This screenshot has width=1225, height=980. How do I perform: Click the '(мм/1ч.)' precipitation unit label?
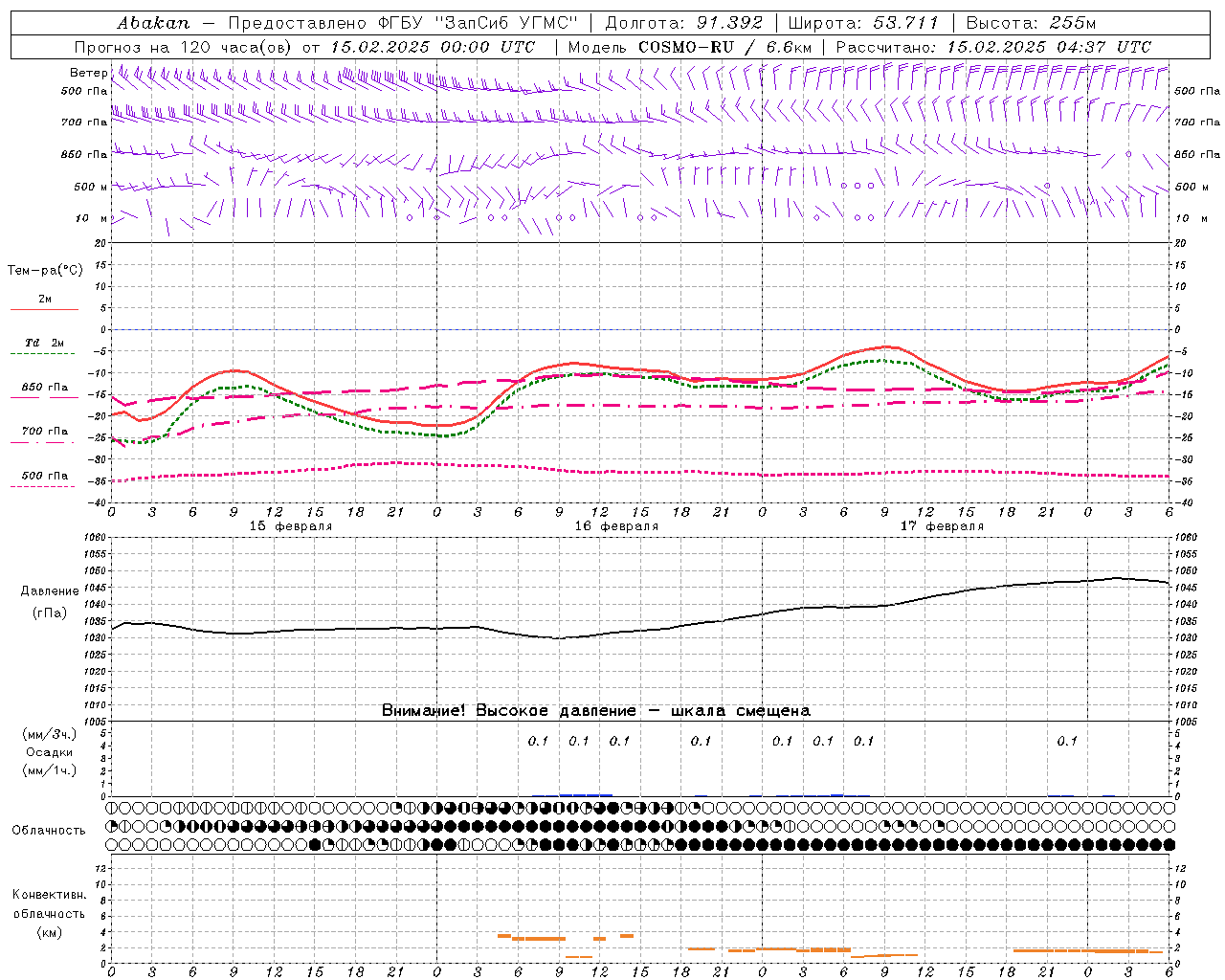coord(50,770)
